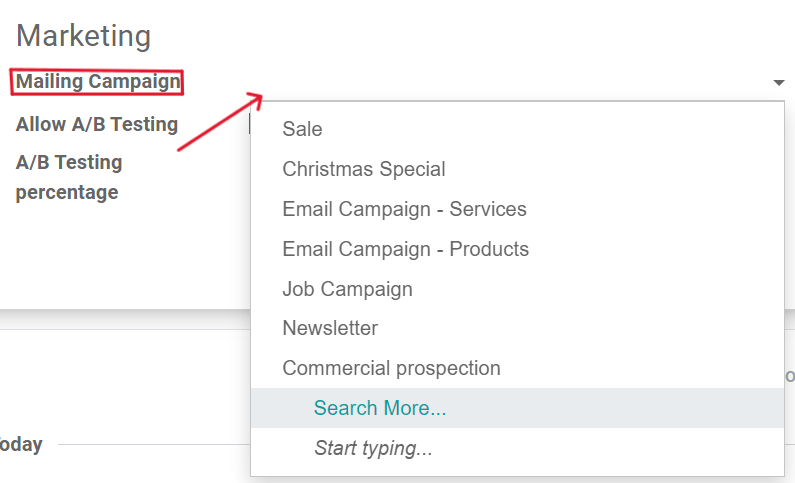Screen dimensions: 795x483
Task: Click the A/B Testing percentage label
Action: click(x=69, y=177)
